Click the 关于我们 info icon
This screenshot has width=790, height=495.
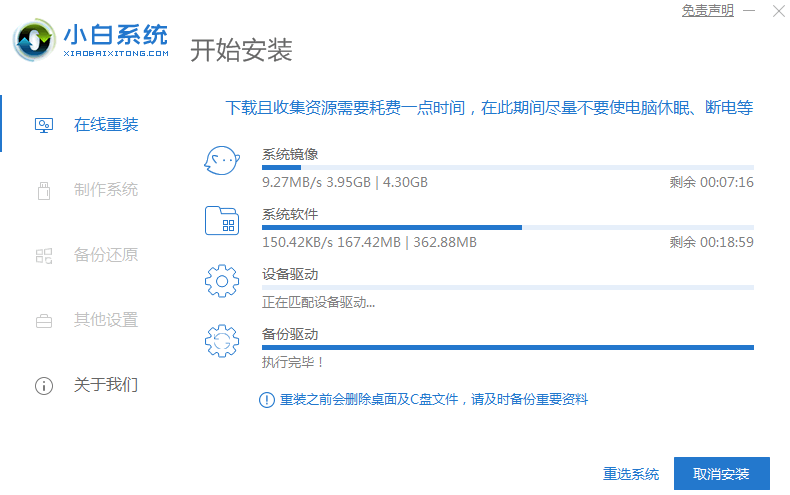coord(44,385)
